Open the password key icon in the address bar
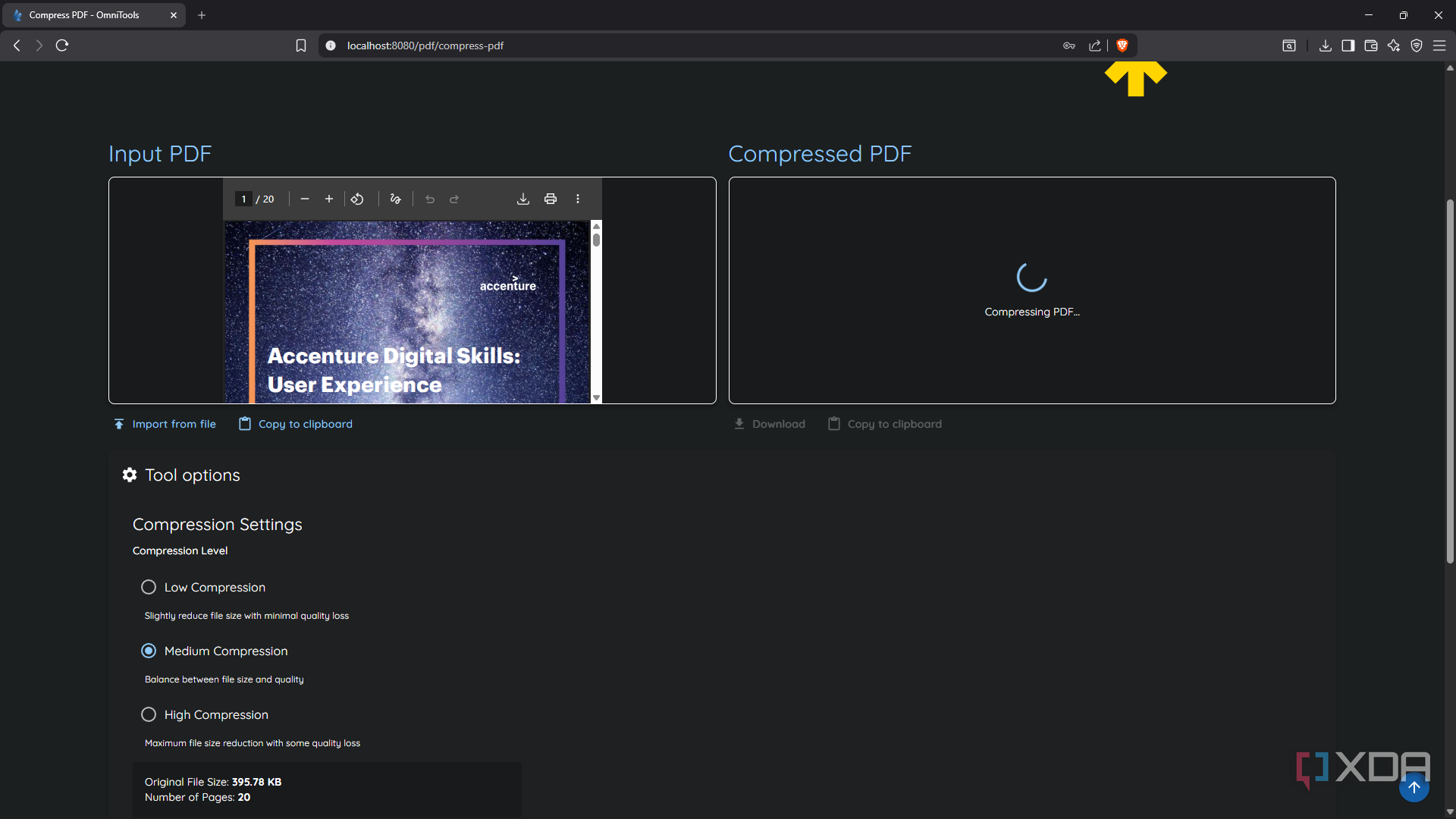The width and height of the screenshot is (1456, 819). point(1069,45)
